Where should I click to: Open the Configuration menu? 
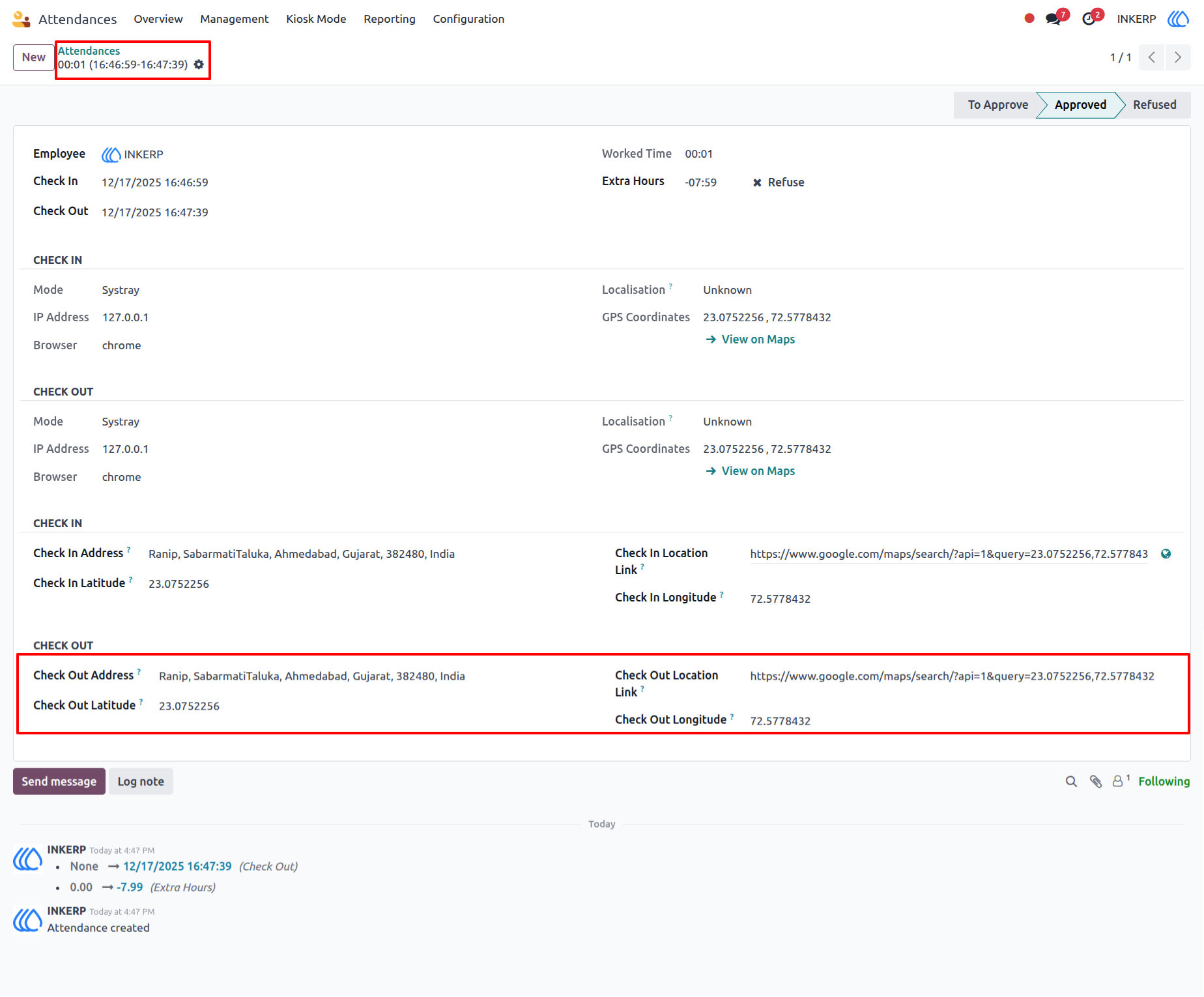[468, 19]
